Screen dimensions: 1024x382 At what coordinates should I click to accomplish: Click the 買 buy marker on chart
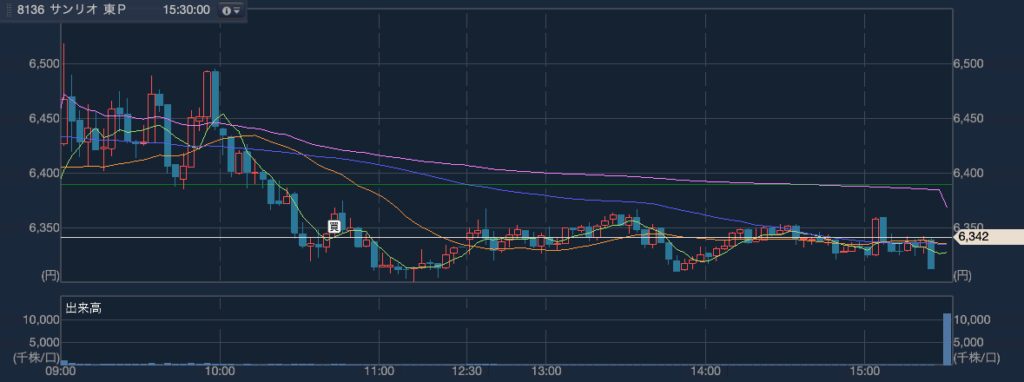point(334,227)
